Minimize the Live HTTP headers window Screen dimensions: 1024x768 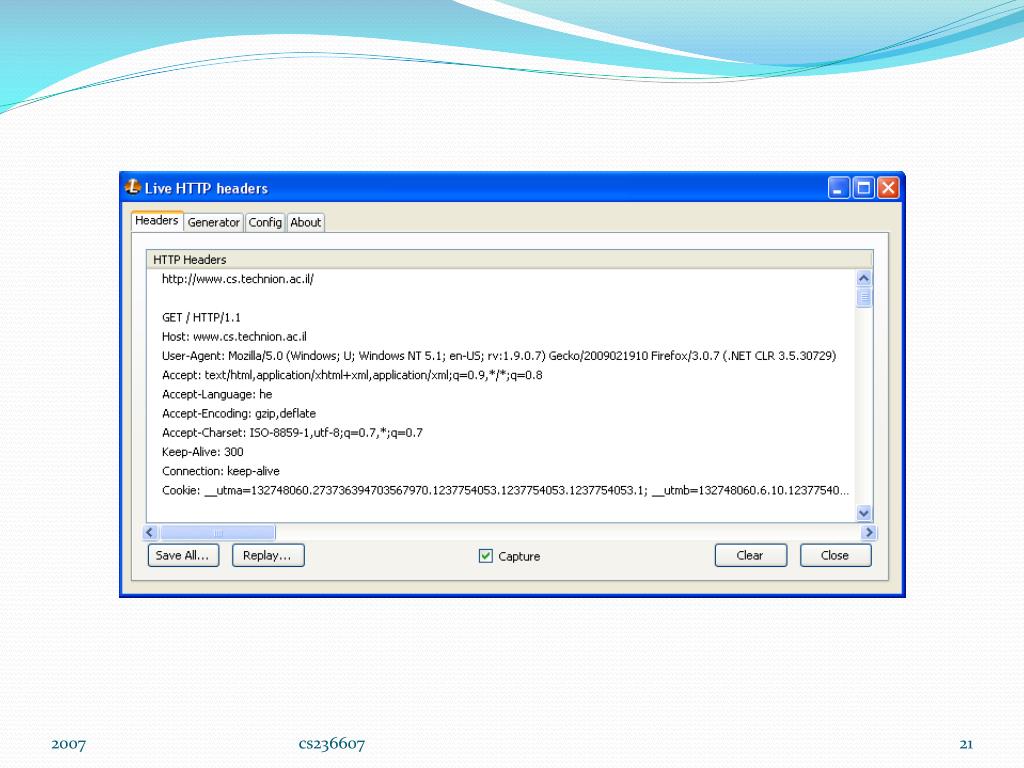839,188
